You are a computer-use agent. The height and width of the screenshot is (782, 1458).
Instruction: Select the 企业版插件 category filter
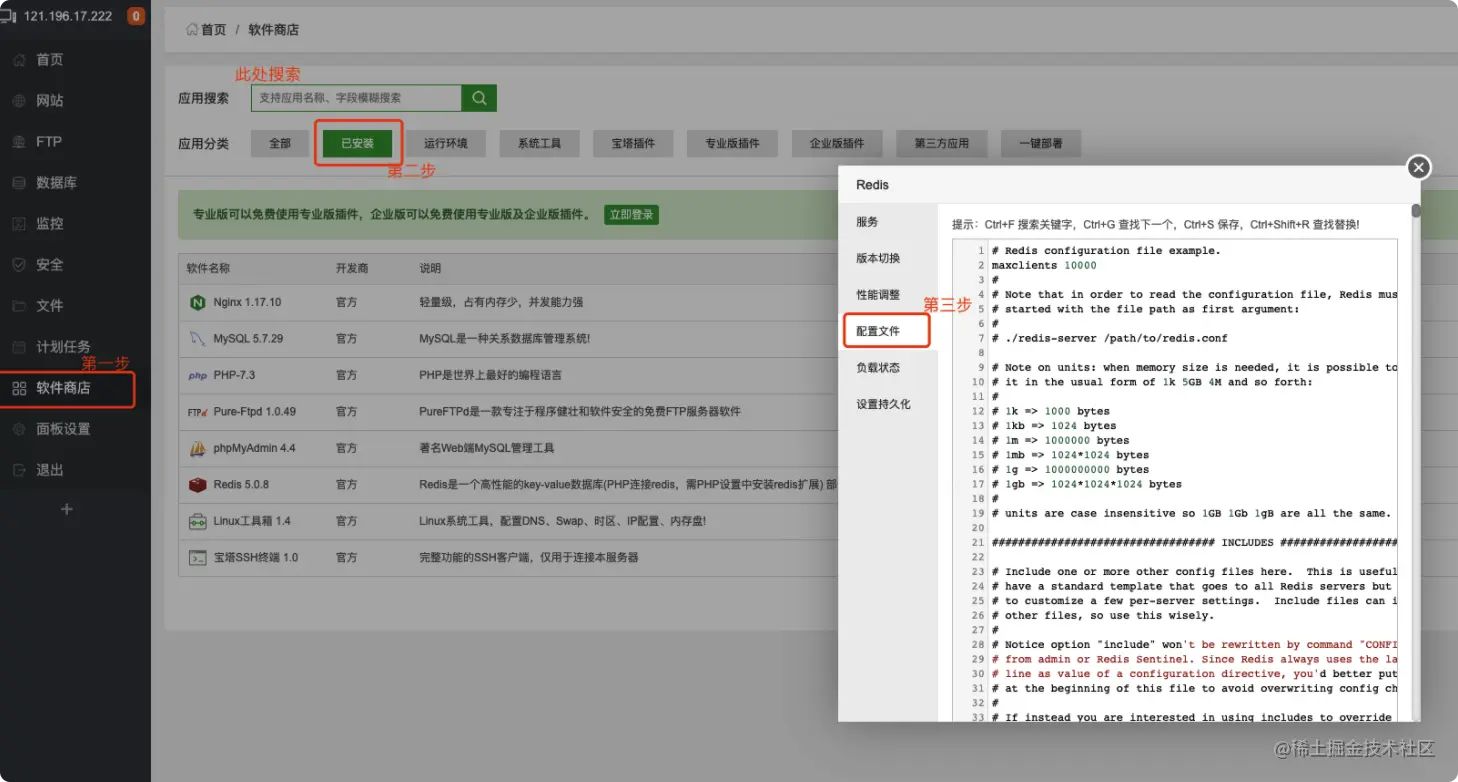coord(837,144)
